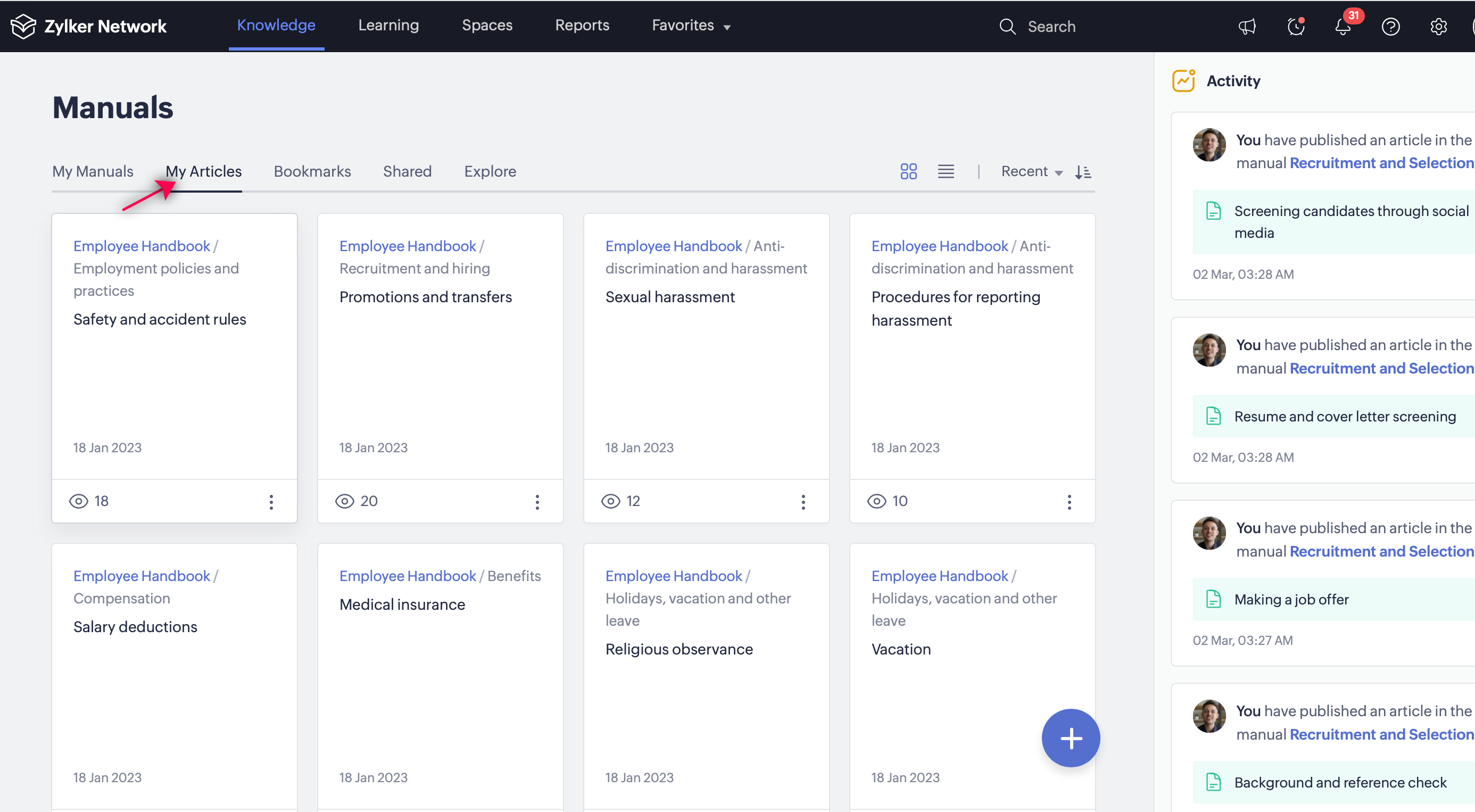Open Employee Handbook link on Salary deductions card
This screenshot has height=812, width=1475.
142,576
